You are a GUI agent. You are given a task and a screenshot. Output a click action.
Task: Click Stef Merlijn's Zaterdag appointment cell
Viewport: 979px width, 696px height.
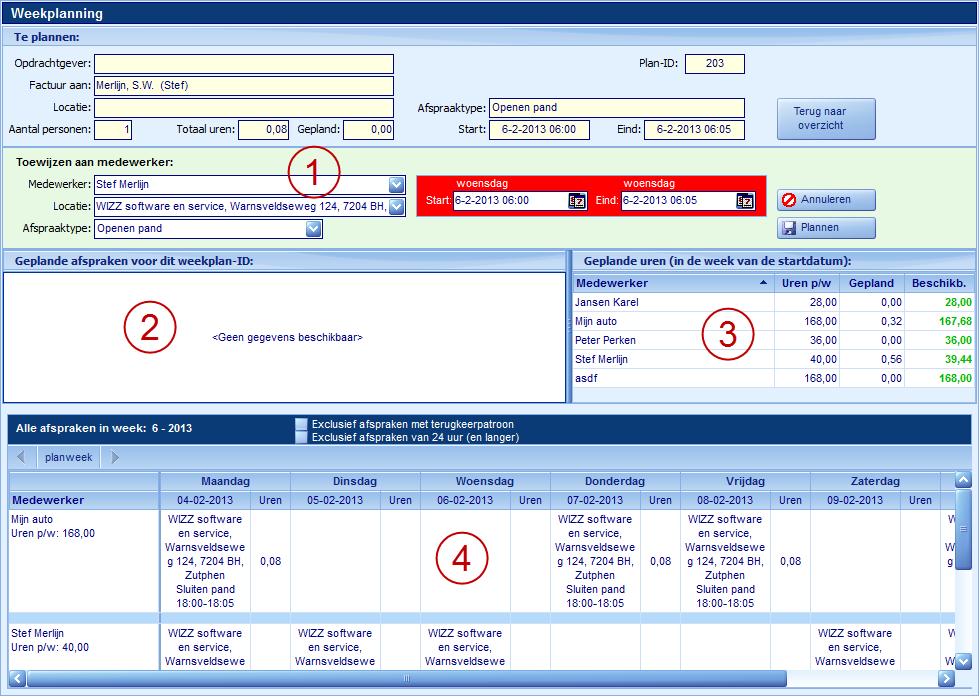tap(855, 647)
